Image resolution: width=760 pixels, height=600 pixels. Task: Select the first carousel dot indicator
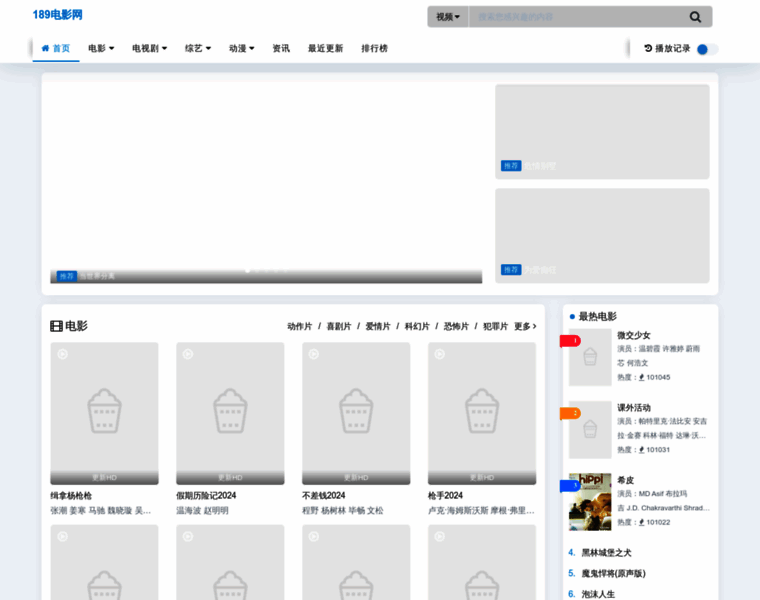click(x=248, y=270)
